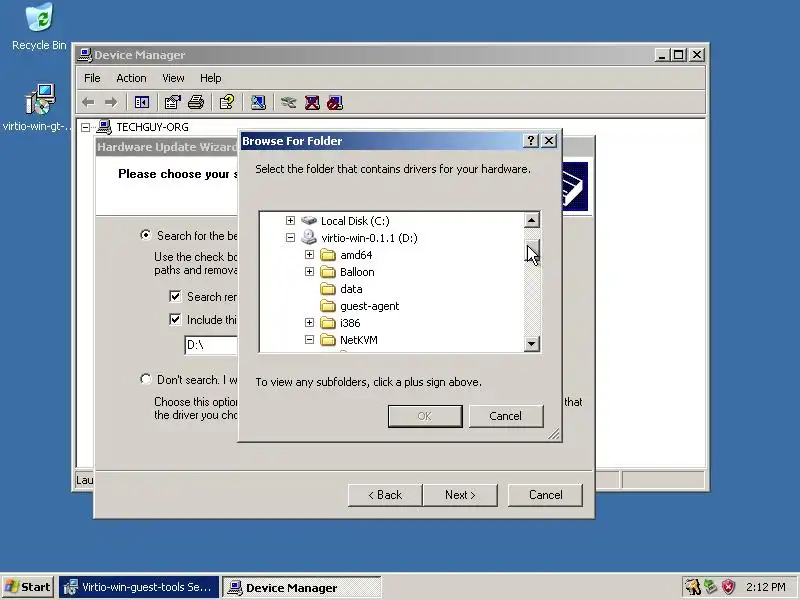Open the Recycle Bin desktop icon
The image size is (800, 600).
[x=39, y=17]
